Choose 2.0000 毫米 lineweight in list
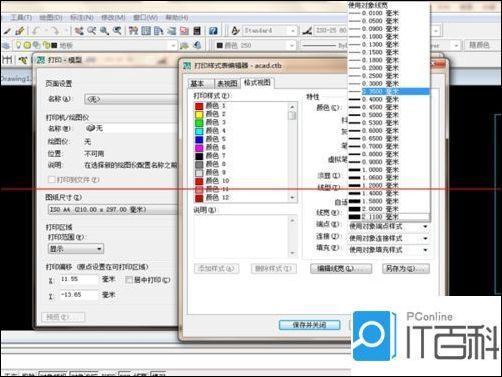 click(x=389, y=209)
